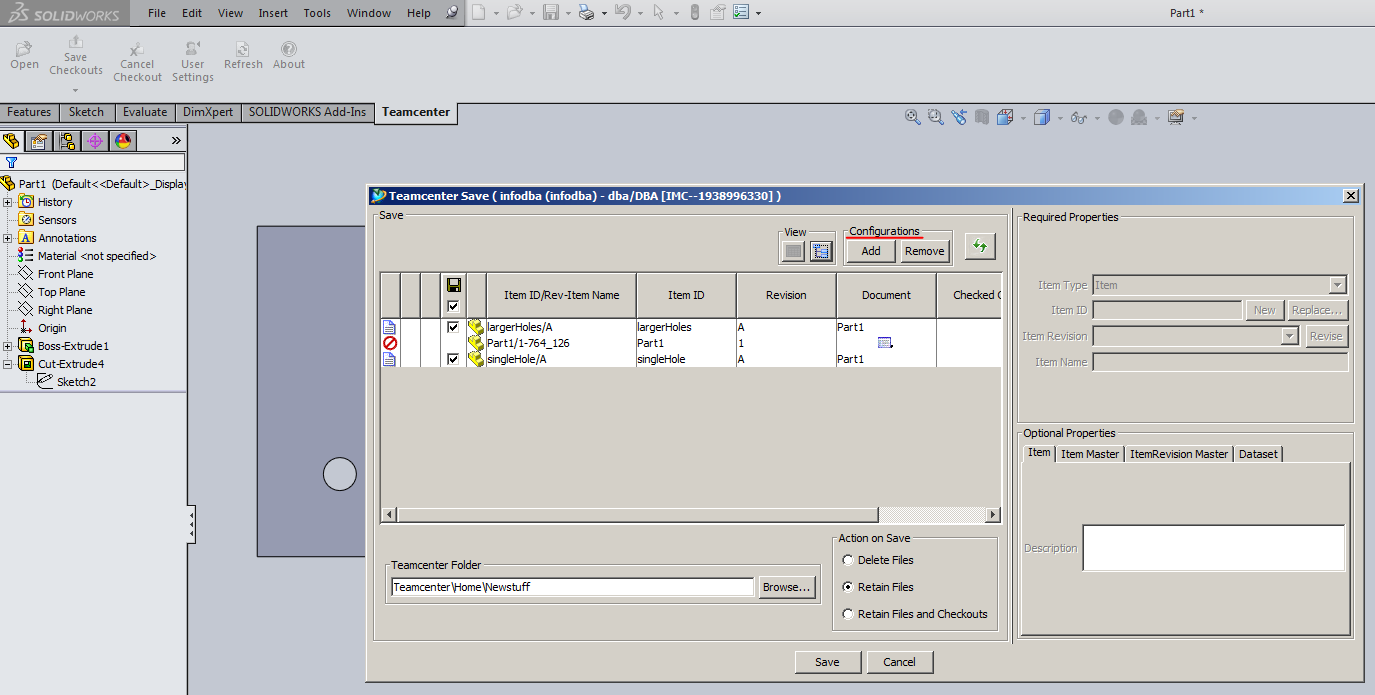Image resolution: width=1375 pixels, height=695 pixels.
Task: Click the Description text box
Action: coord(1214,548)
